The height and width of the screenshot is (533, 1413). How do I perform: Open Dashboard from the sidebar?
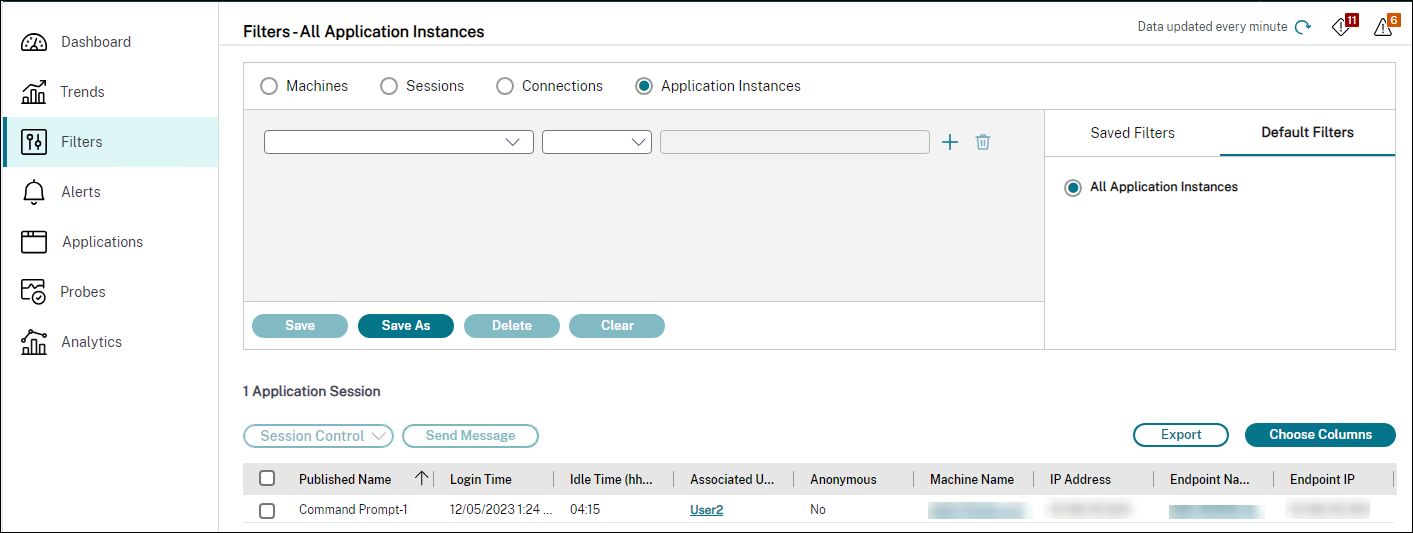[x=95, y=42]
